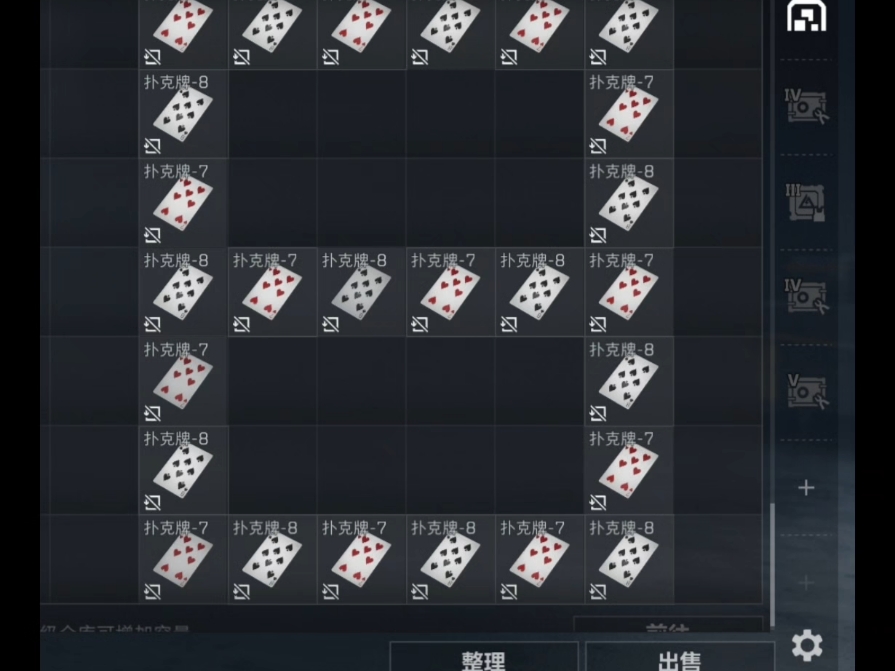Select the 扑克牌-8 card in the bottom-right corner
The width and height of the screenshot is (895, 671).
pyautogui.click(x=629, y=559)
